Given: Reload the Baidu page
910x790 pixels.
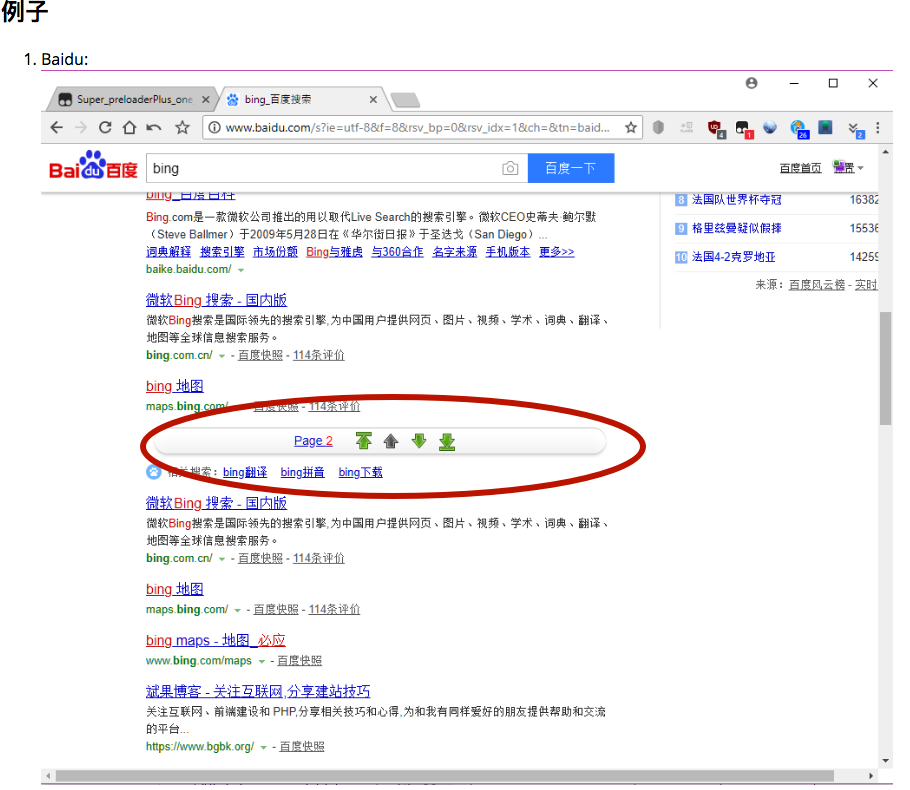Looking at the screenshot, I should click(x=105, y=127).
